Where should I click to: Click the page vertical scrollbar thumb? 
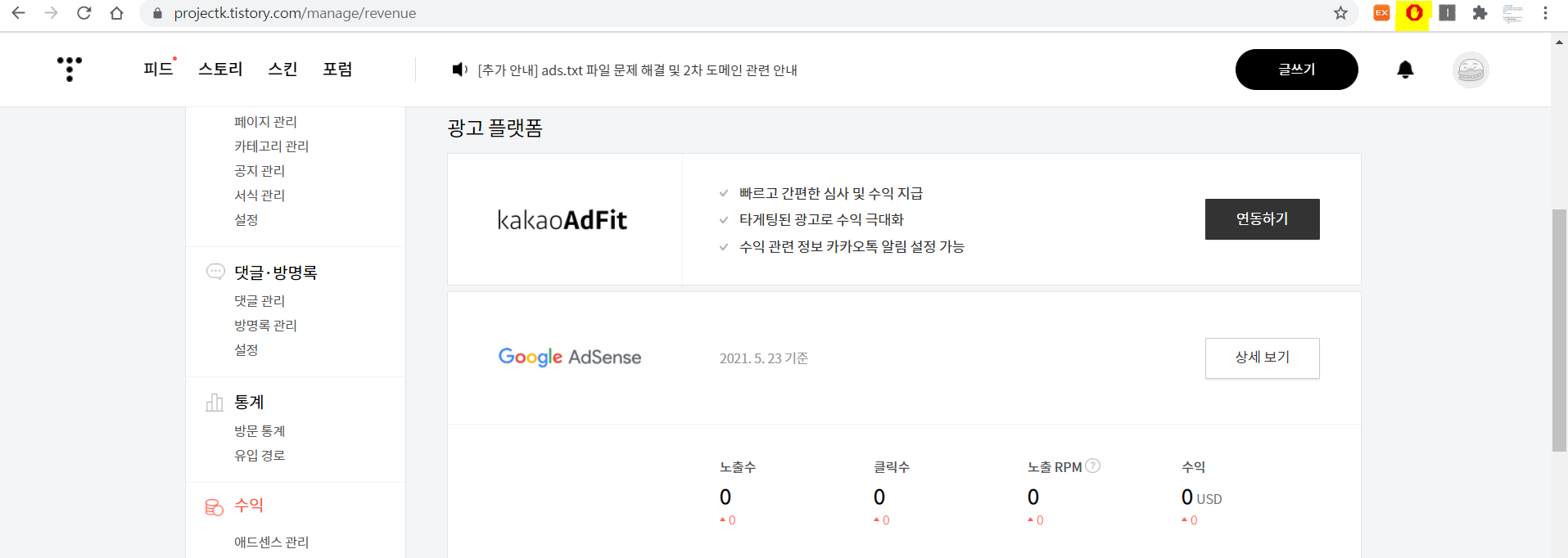click(1559, 331)
